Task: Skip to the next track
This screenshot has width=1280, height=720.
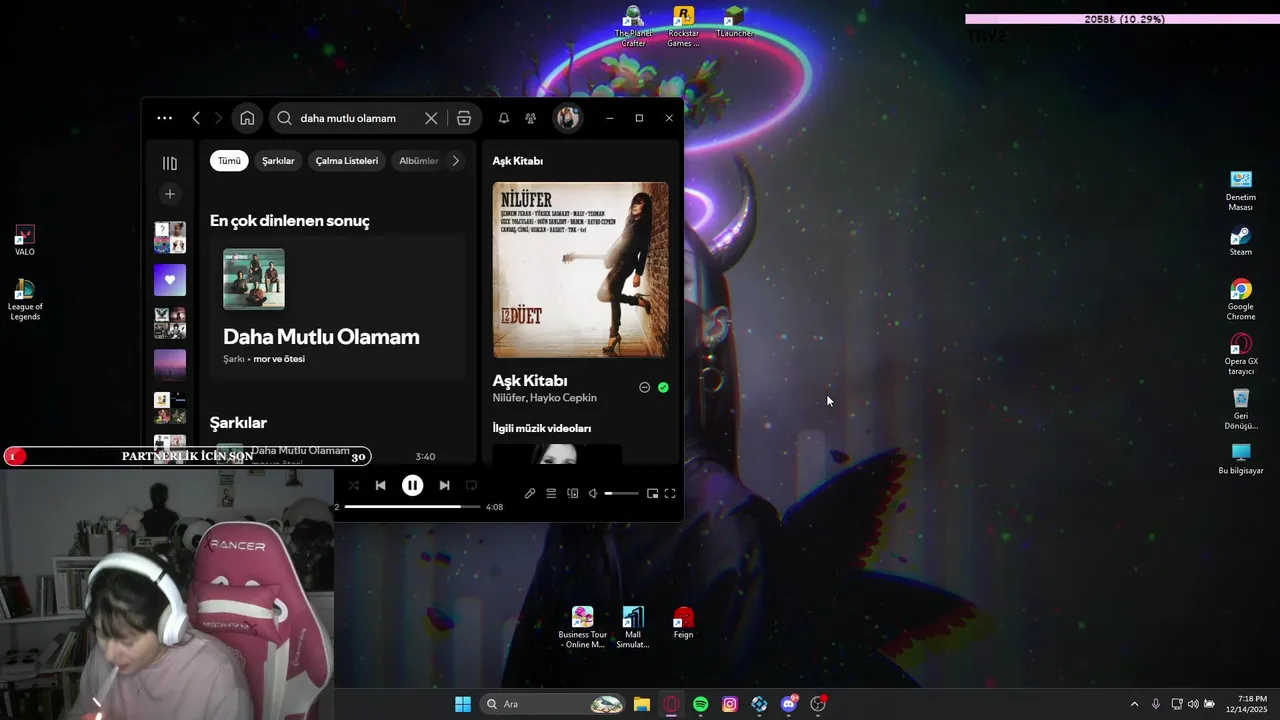Action: tap(444, 485)
